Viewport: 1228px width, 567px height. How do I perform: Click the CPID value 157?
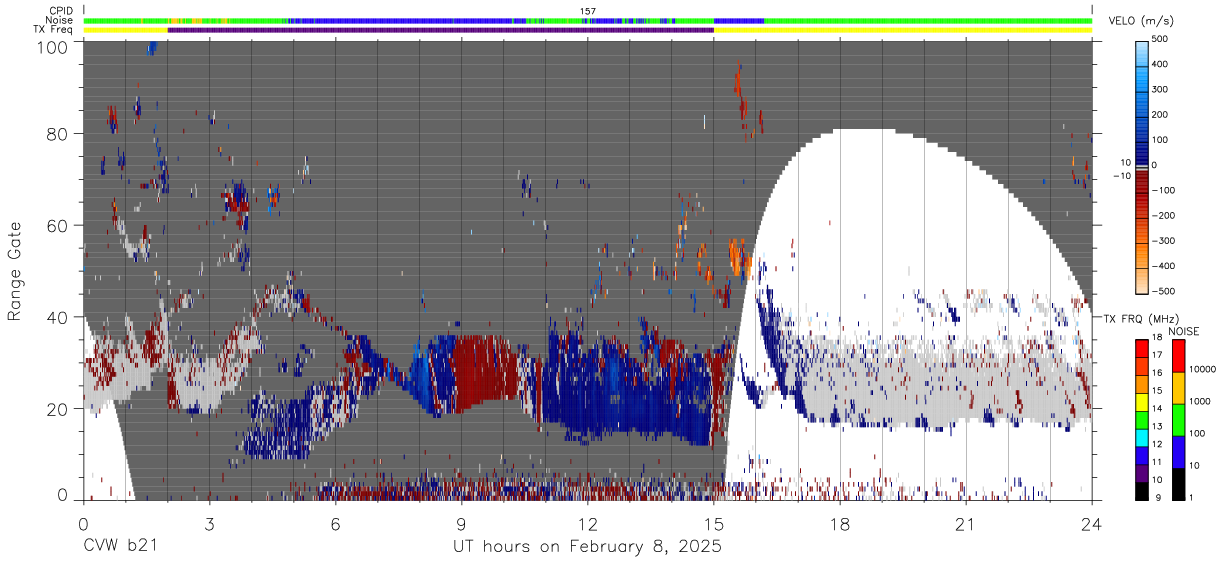[588, 11]
